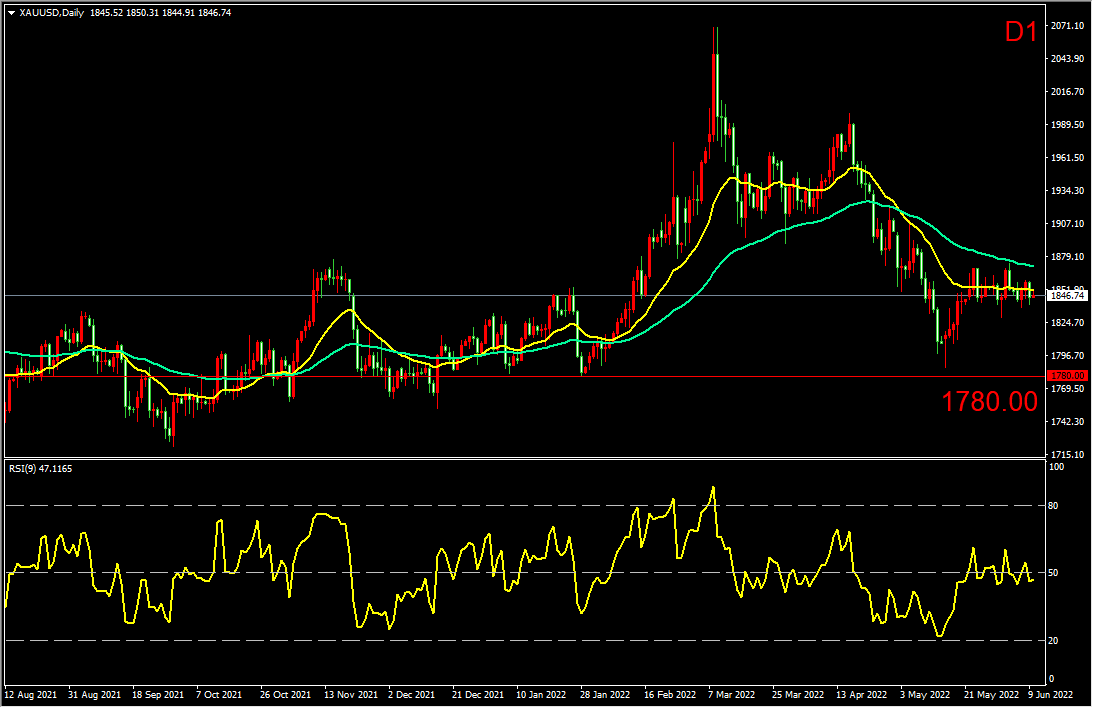This screenshot has height=708, width=1093.
Task: Click the RSI scale value 80
Action: tap(1053, 506)
